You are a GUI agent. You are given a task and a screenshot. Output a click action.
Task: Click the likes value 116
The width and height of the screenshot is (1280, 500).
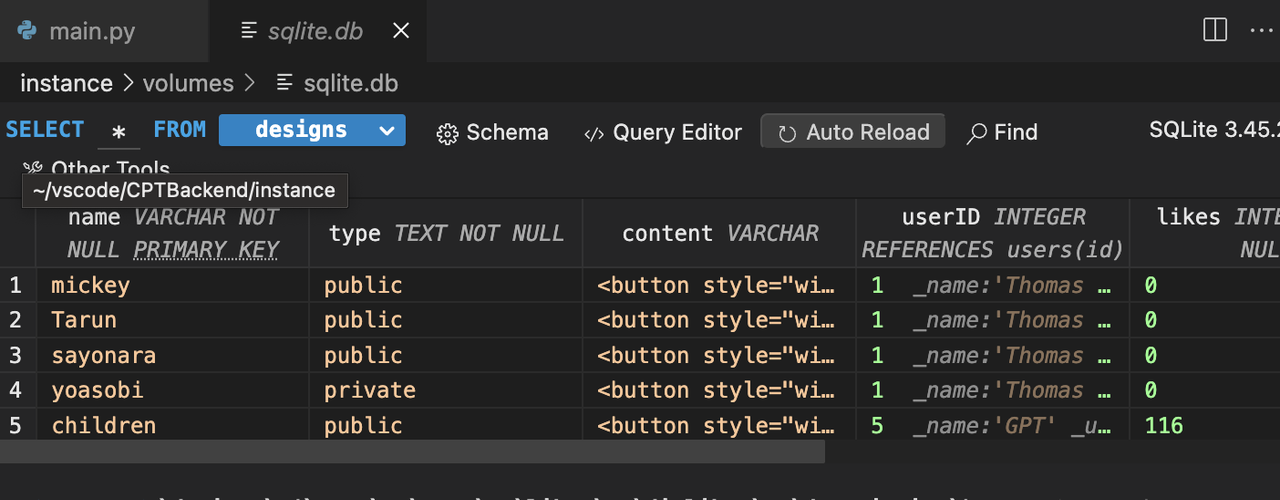point(1164,425)
